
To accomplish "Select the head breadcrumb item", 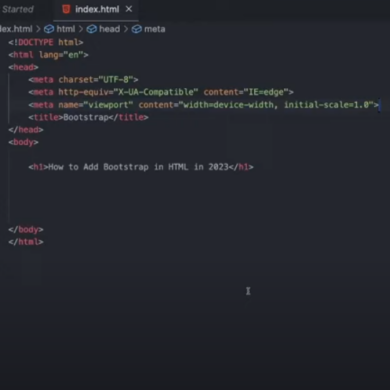I will click(x=109, y=29).
